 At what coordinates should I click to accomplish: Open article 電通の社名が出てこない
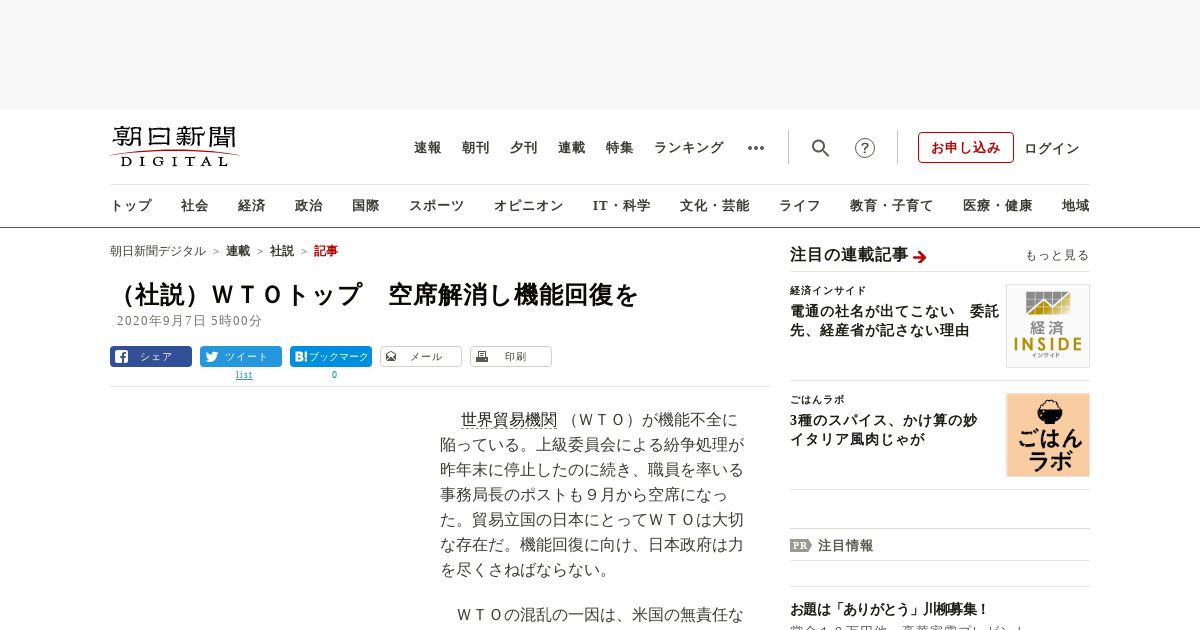tap(894, 321)
